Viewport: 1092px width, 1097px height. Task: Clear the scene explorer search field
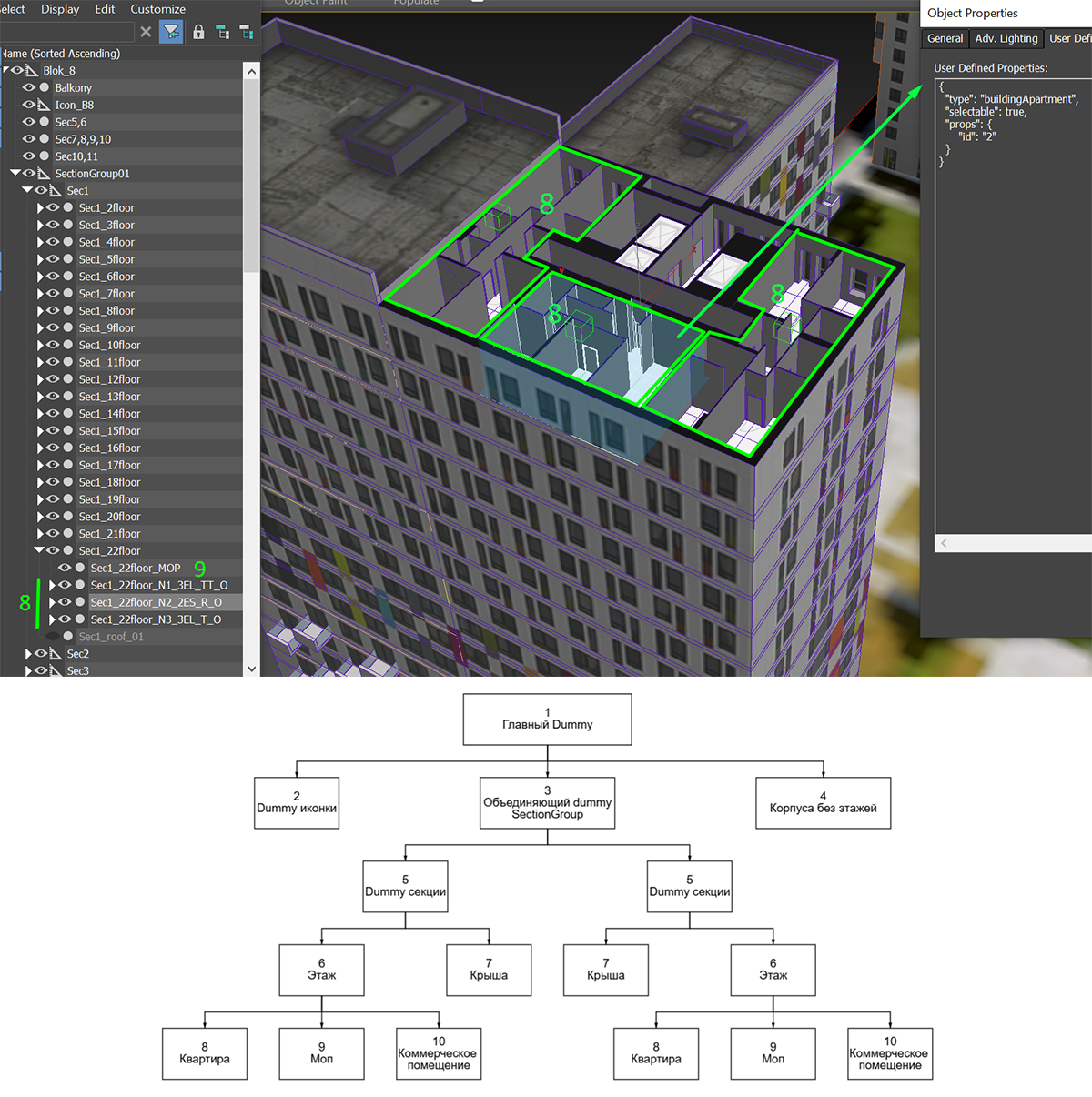[146, 32]
